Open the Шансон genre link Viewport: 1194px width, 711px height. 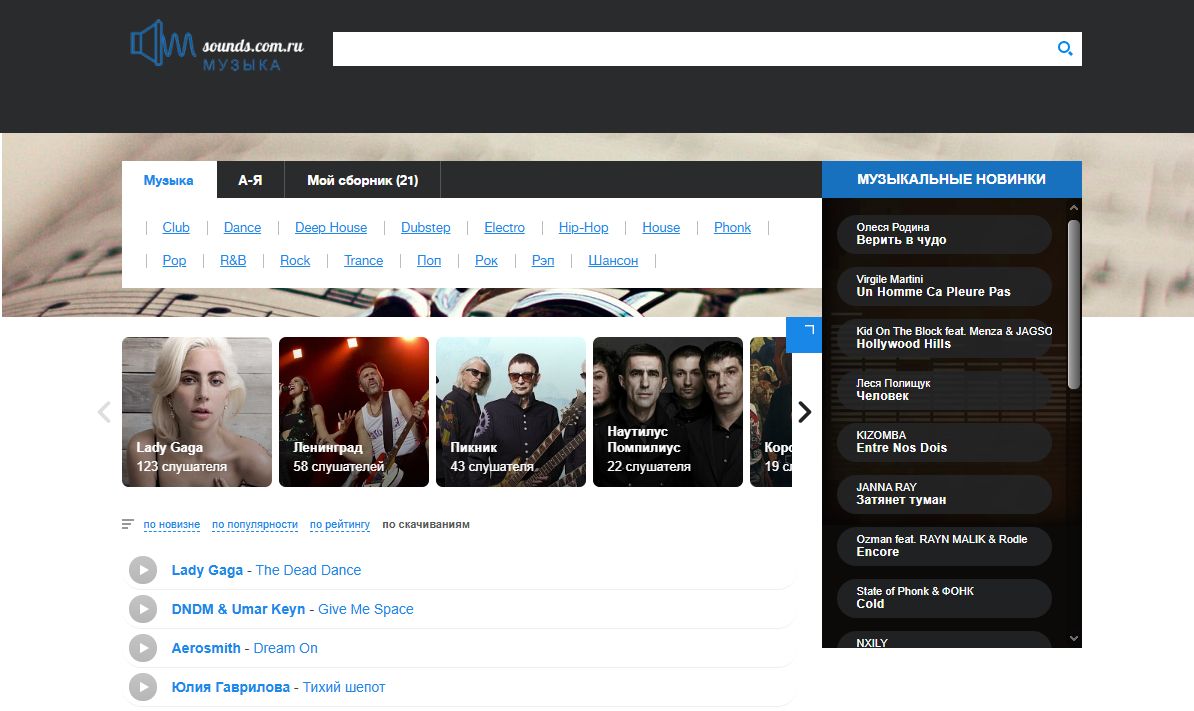tap(613, 260)
